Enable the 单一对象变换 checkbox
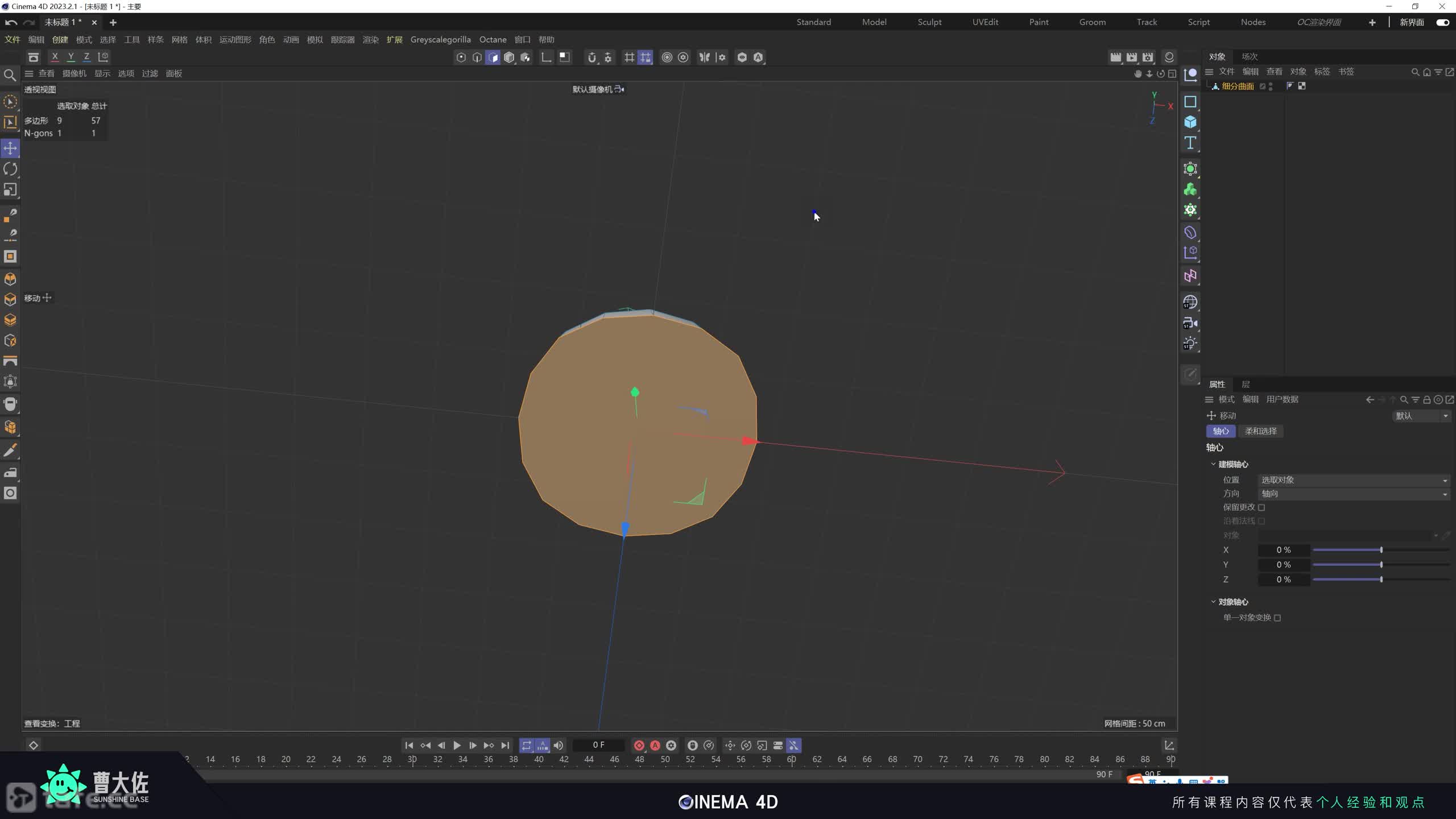 pos(1277,618)
